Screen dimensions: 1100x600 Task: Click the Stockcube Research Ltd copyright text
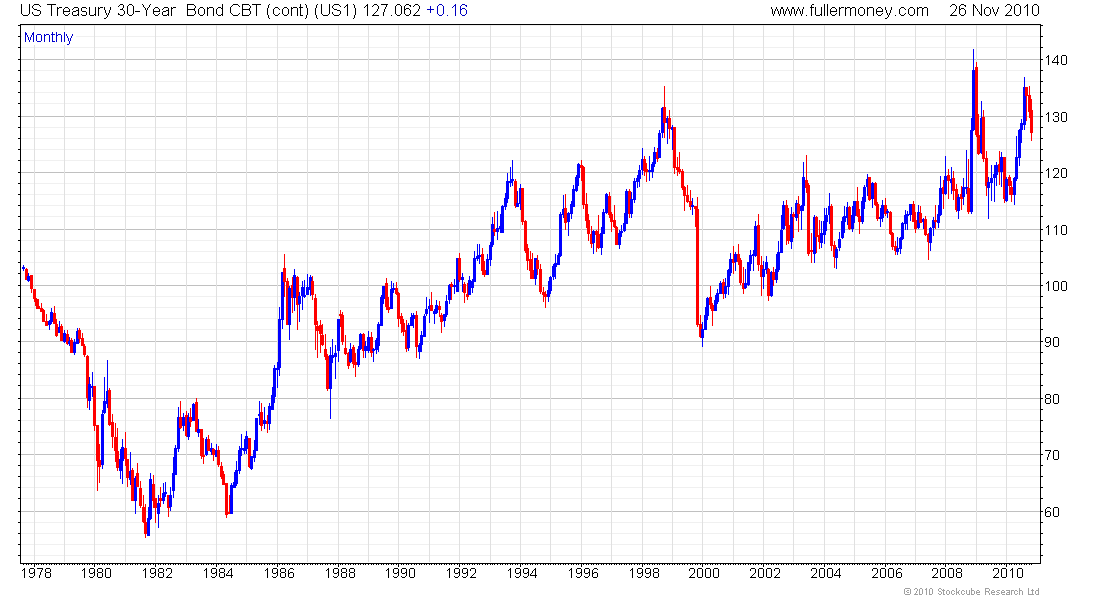click(x=972, y=592)
